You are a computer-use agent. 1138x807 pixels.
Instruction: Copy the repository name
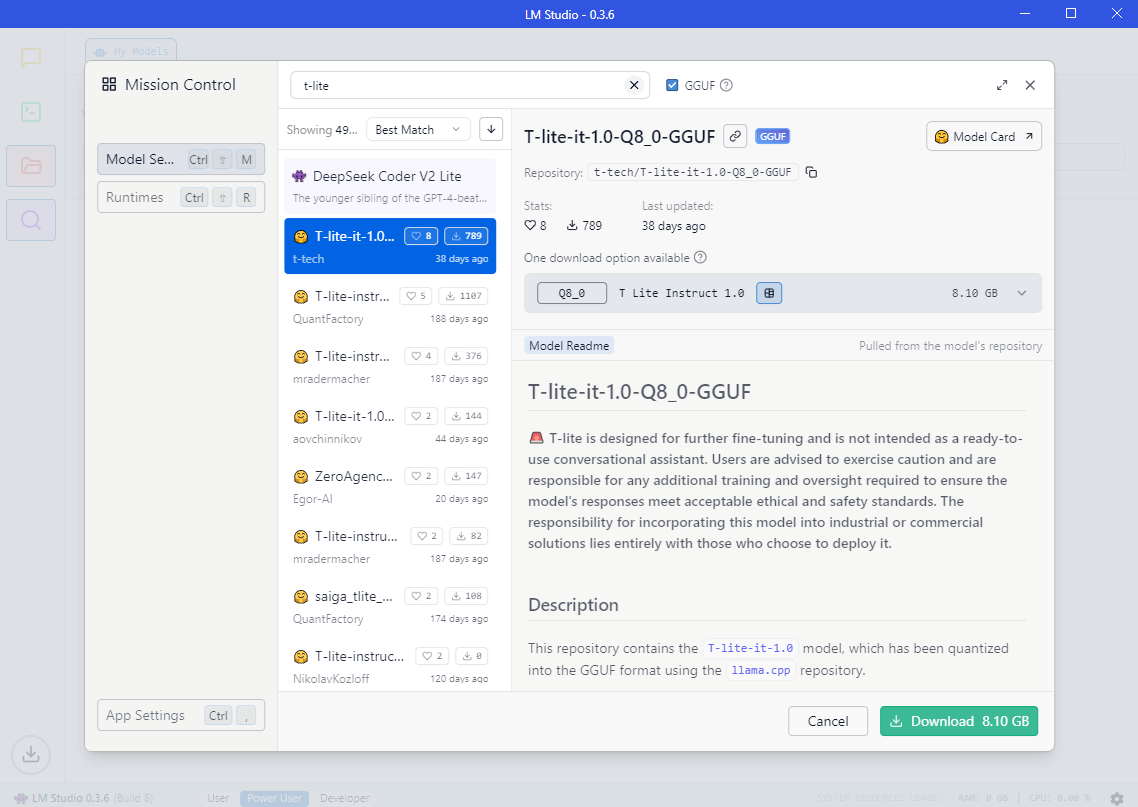click(x=811, y=172)
